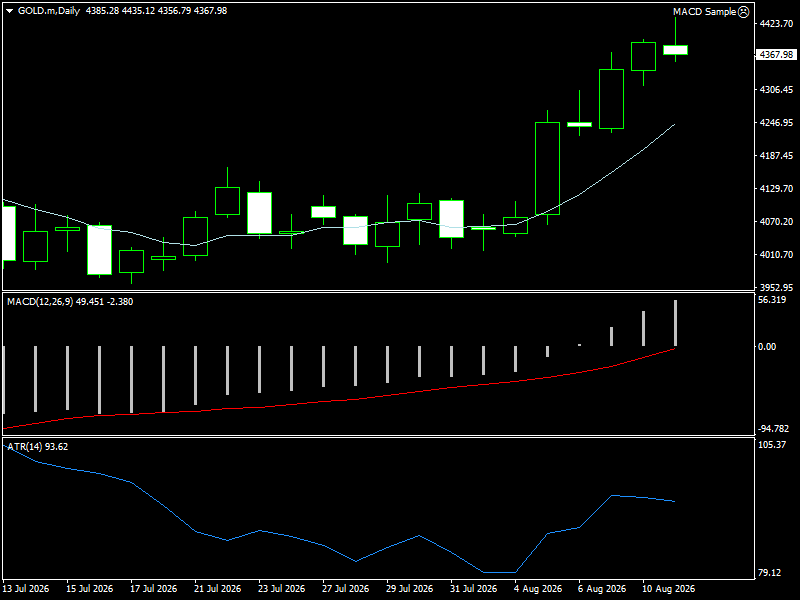Click the 4010.70 price scale label
Screen dimensions: 800x600
pyautogui.click(x=776, y=255)
